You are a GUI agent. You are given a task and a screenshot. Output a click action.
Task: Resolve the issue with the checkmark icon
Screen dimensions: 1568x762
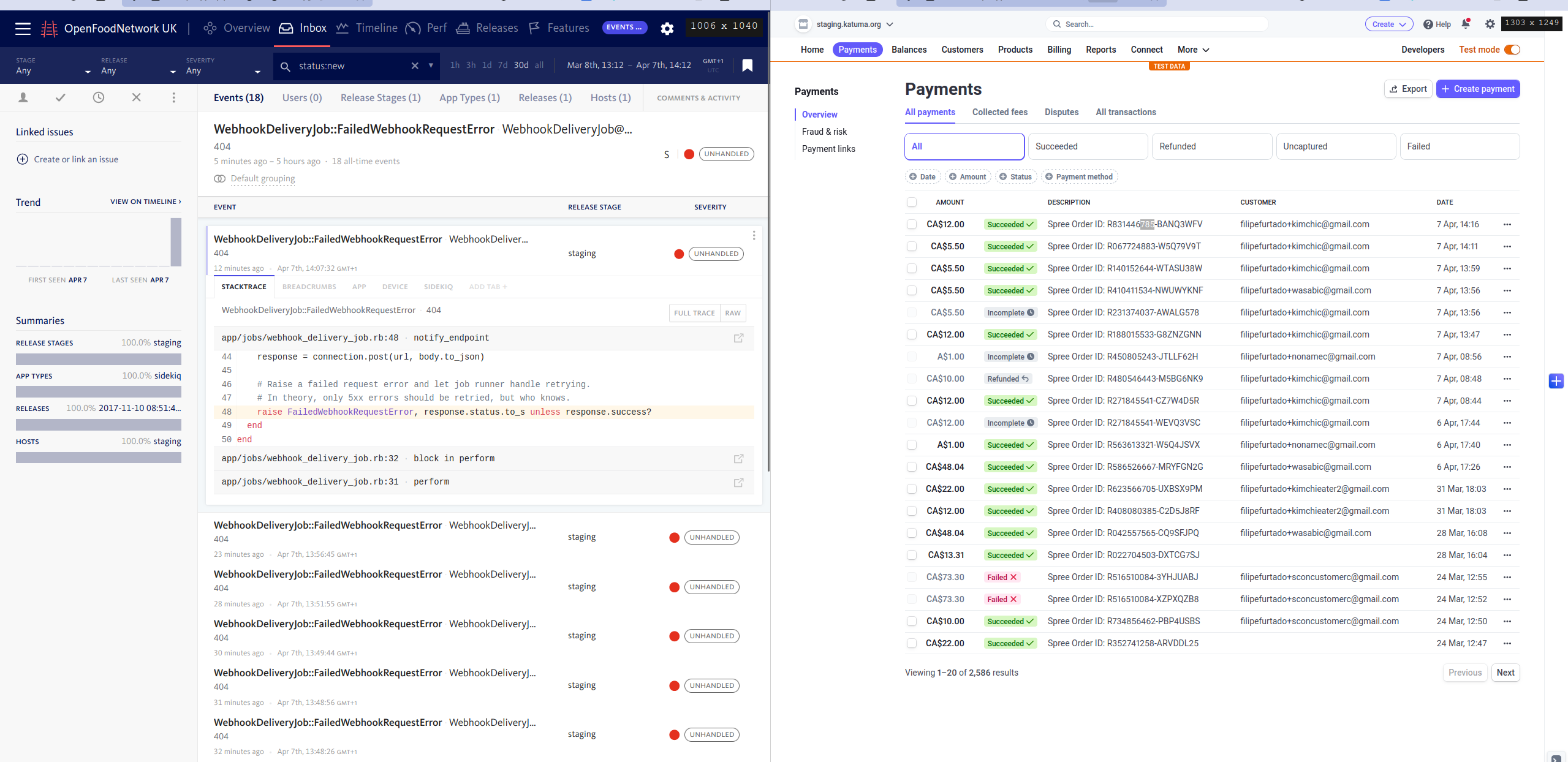point(60,97)
